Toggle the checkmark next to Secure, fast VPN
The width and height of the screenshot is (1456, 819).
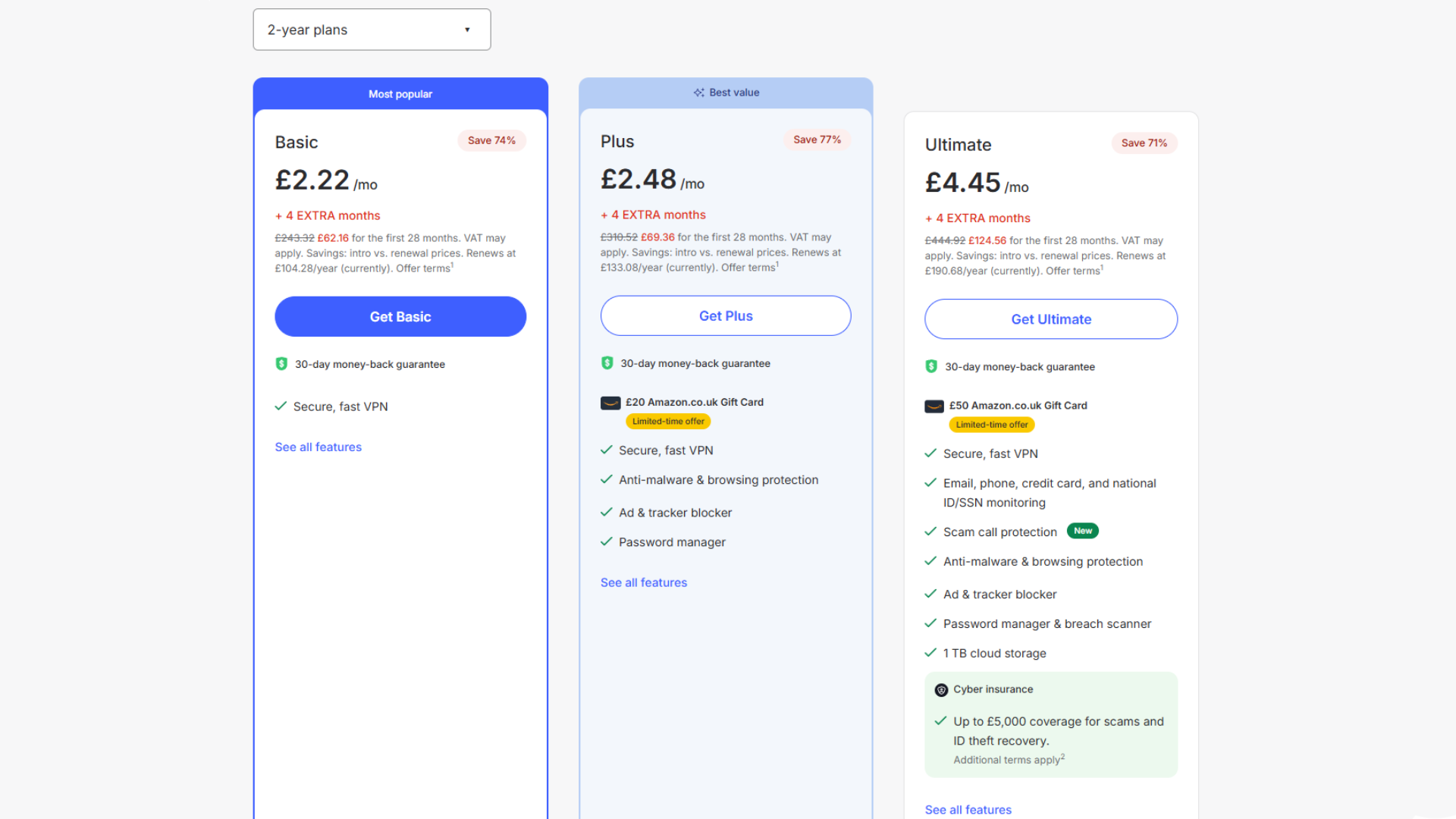(280, 406)
